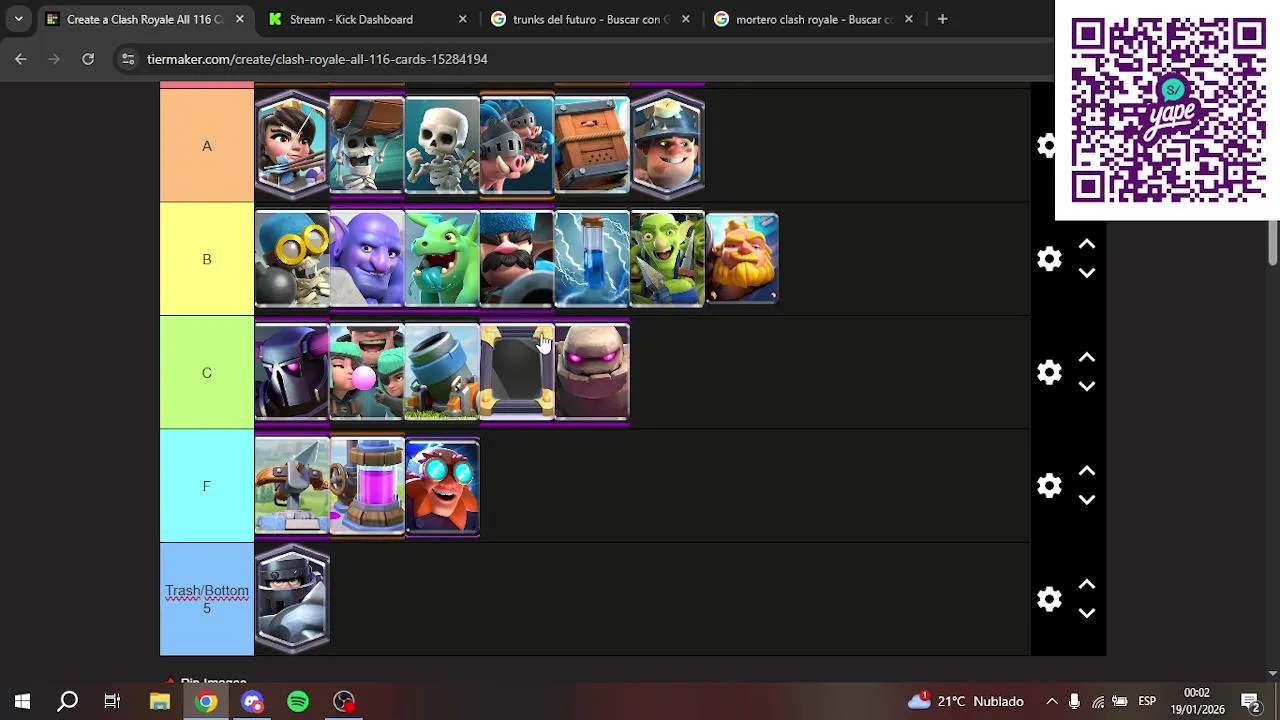Reload the tiermaker page
This screenshot has width=1280, height=720.
(88, 59)
